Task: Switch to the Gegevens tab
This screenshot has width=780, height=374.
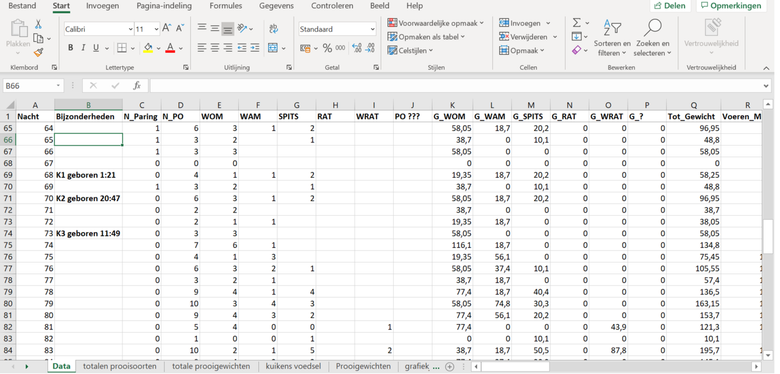Action: (277, 6)
